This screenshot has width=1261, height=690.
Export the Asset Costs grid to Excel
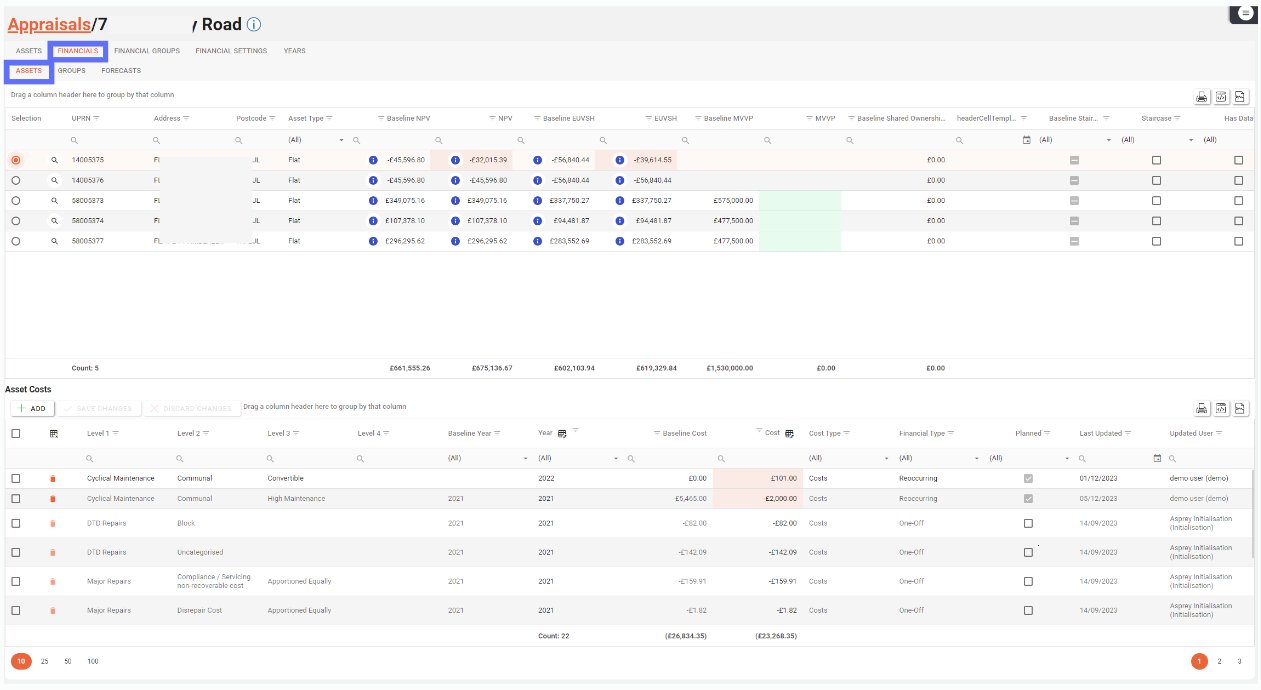coord(1221,409)
